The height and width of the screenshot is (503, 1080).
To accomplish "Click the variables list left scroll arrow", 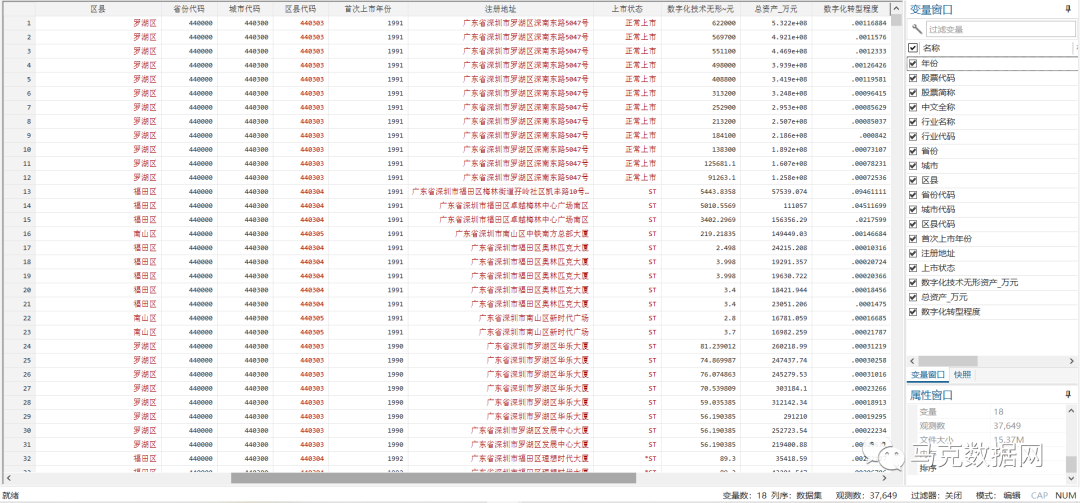I will tap(912, 361).
